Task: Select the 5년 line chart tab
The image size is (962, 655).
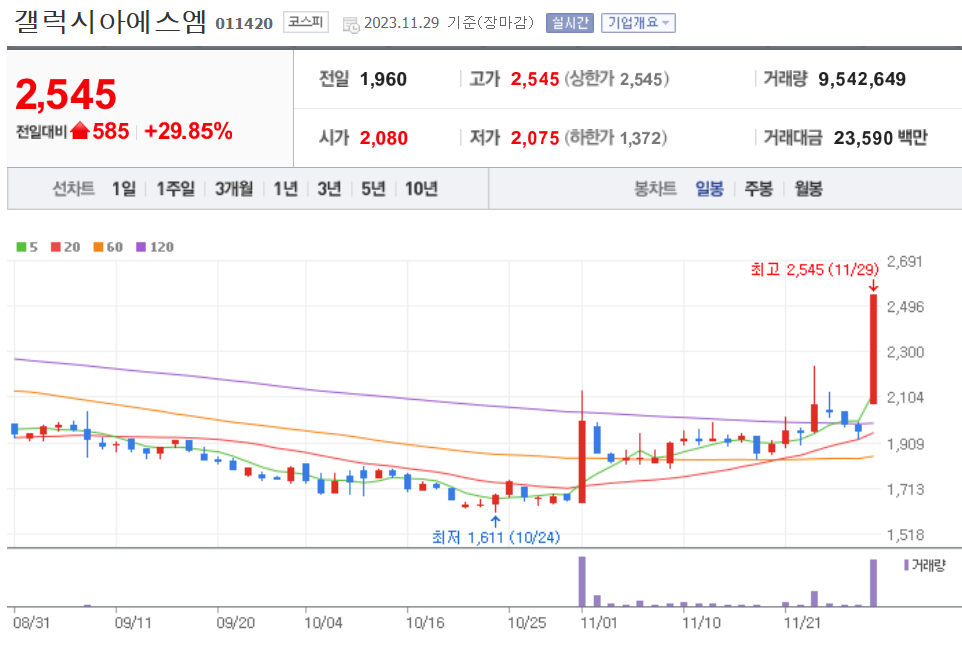Action: (373, 188)
